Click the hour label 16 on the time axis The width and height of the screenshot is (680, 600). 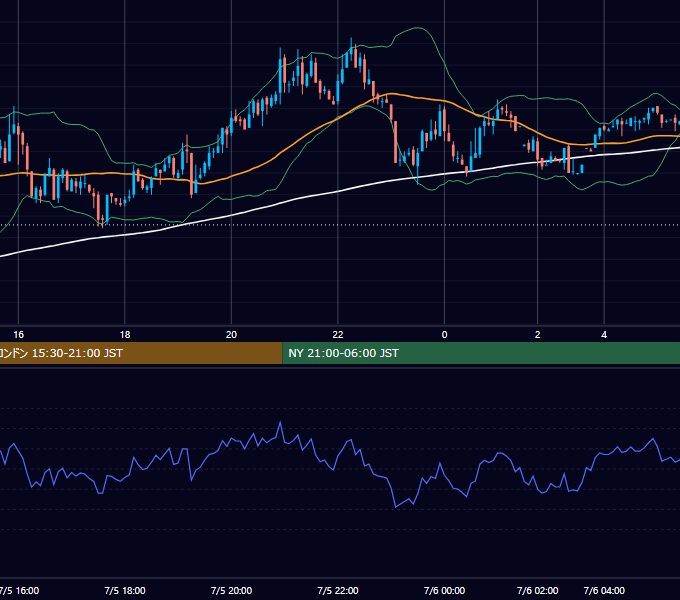(18, 335)
